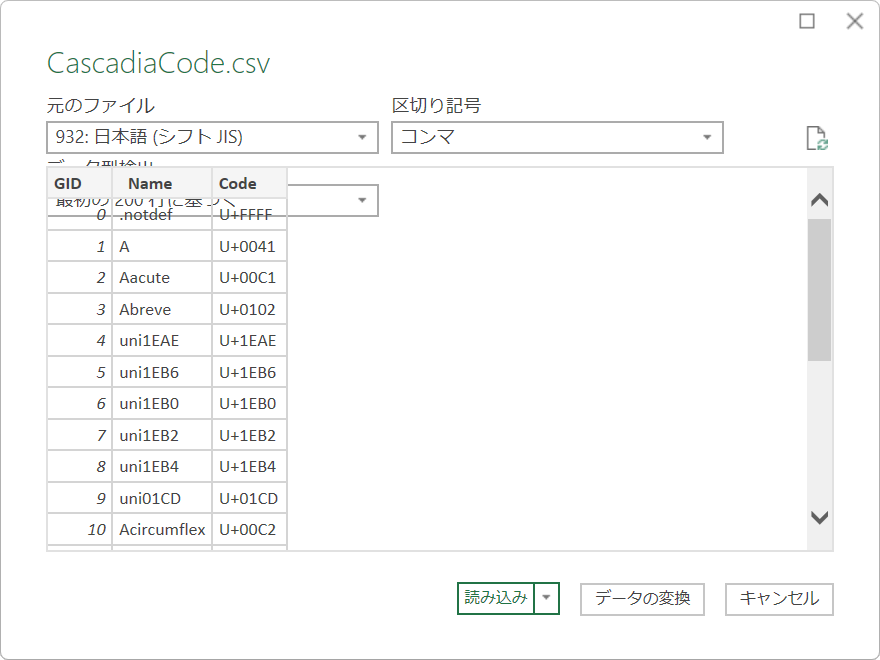Click the scrollbar up arrow
This screenshot has width=880, height=660.
click(819, 200)
